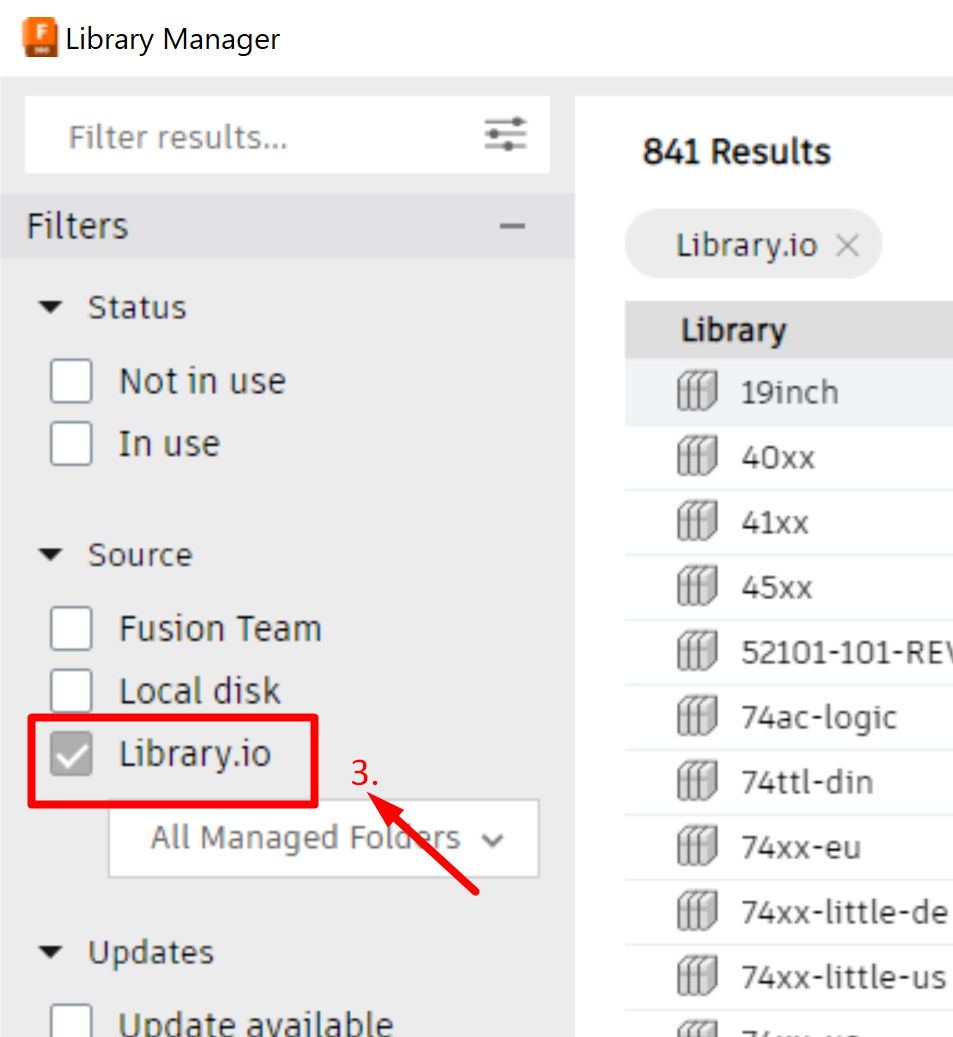Enable the Not in use checkbox
This screenshot has width=953, height=1037.
71,381
